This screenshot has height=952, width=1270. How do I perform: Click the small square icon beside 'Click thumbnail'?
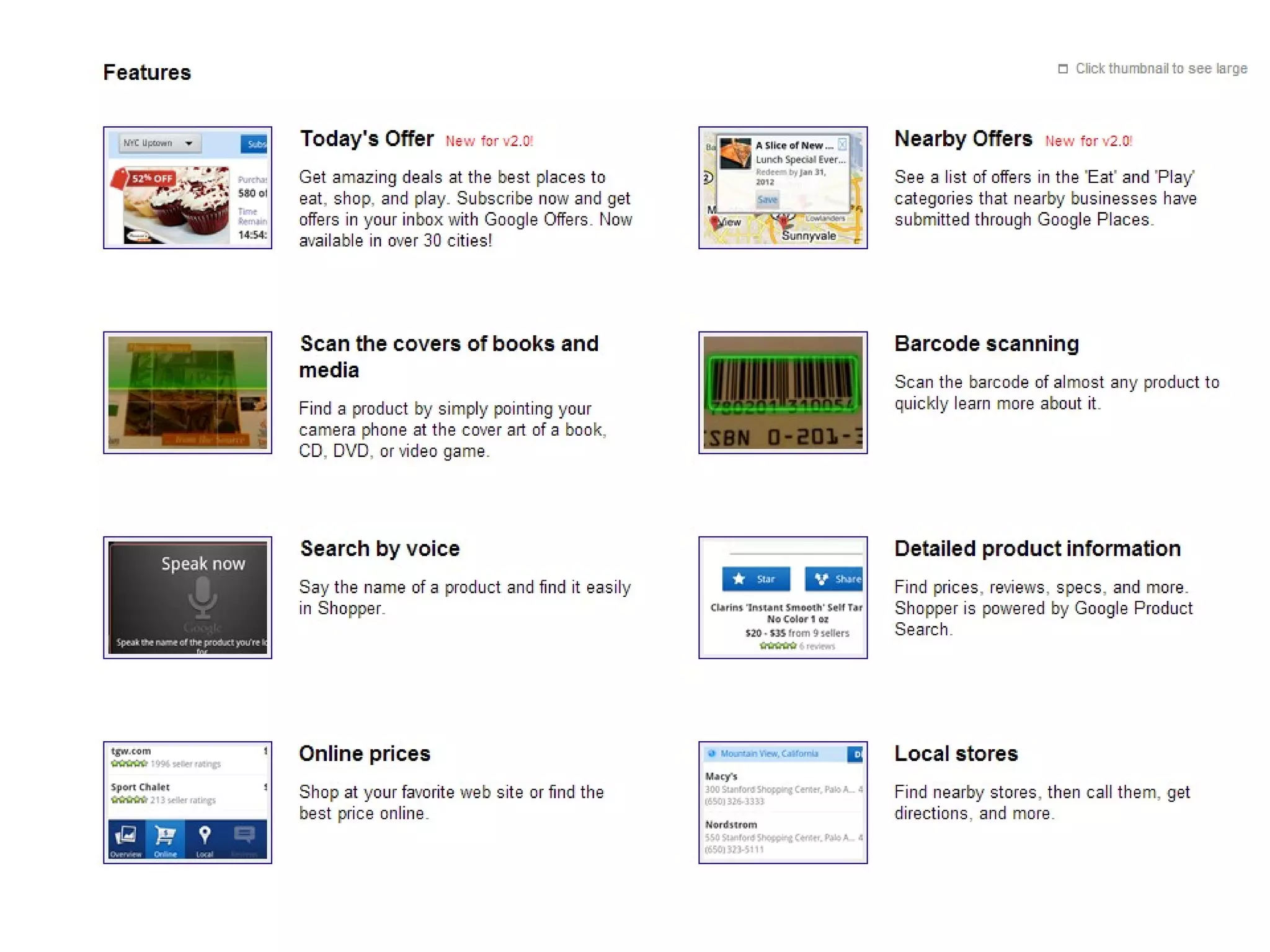tap(1063, 69)
